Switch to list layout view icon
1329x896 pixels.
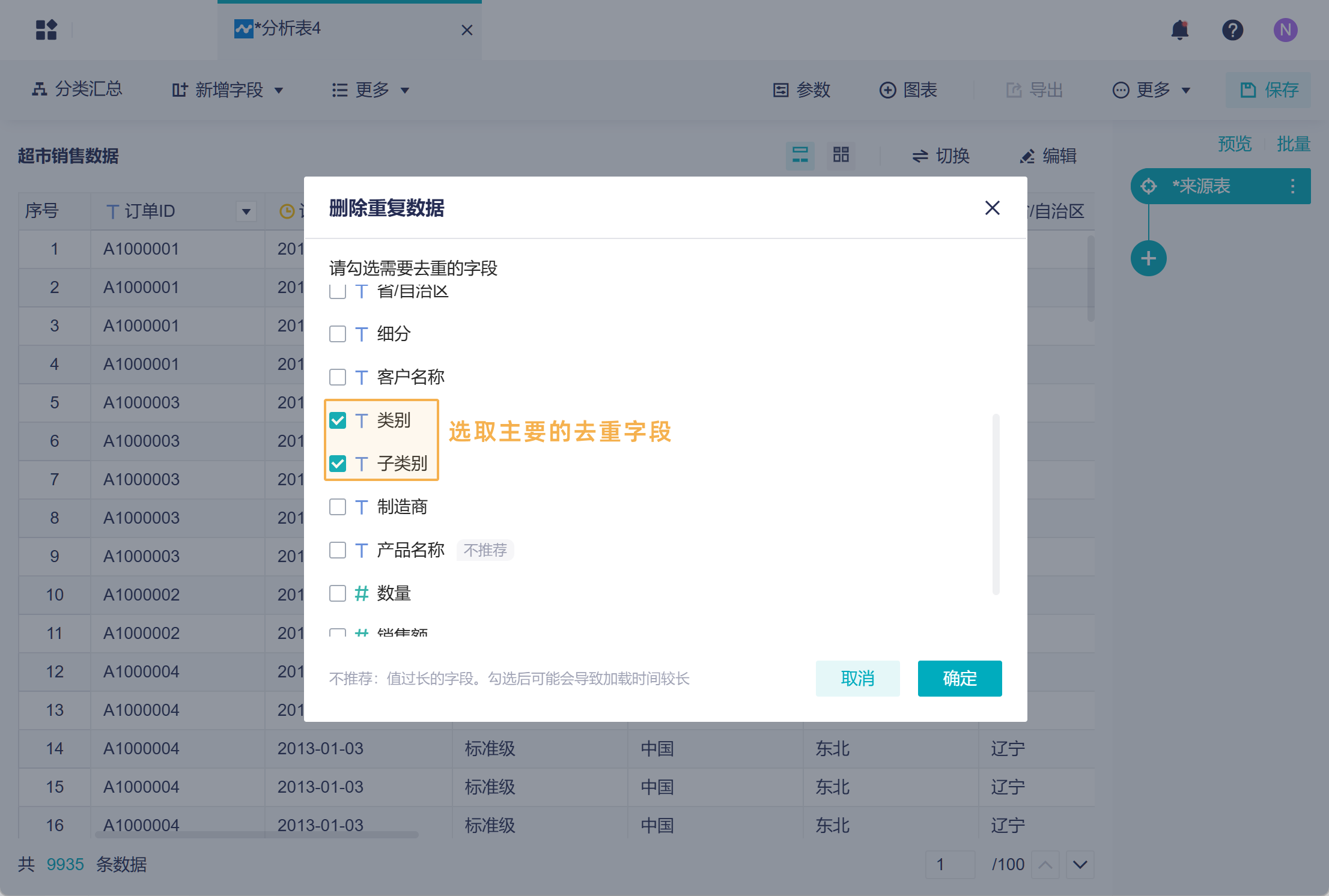pos(800,156)
